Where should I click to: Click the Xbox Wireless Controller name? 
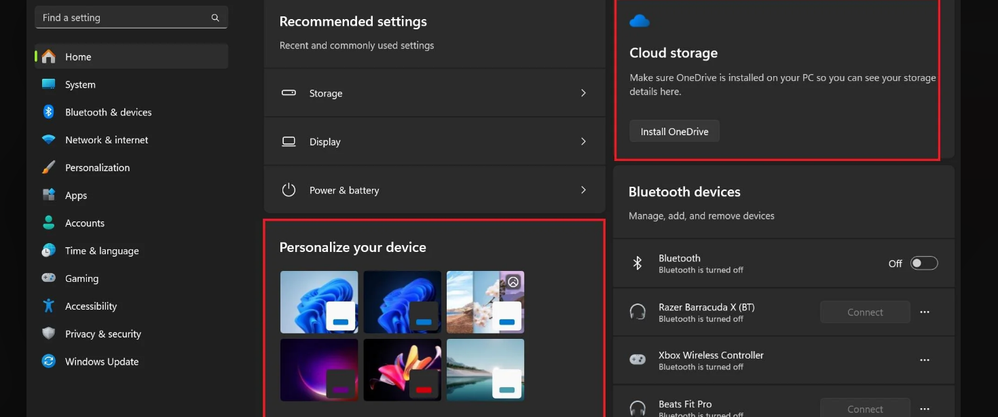pos(711,355)
